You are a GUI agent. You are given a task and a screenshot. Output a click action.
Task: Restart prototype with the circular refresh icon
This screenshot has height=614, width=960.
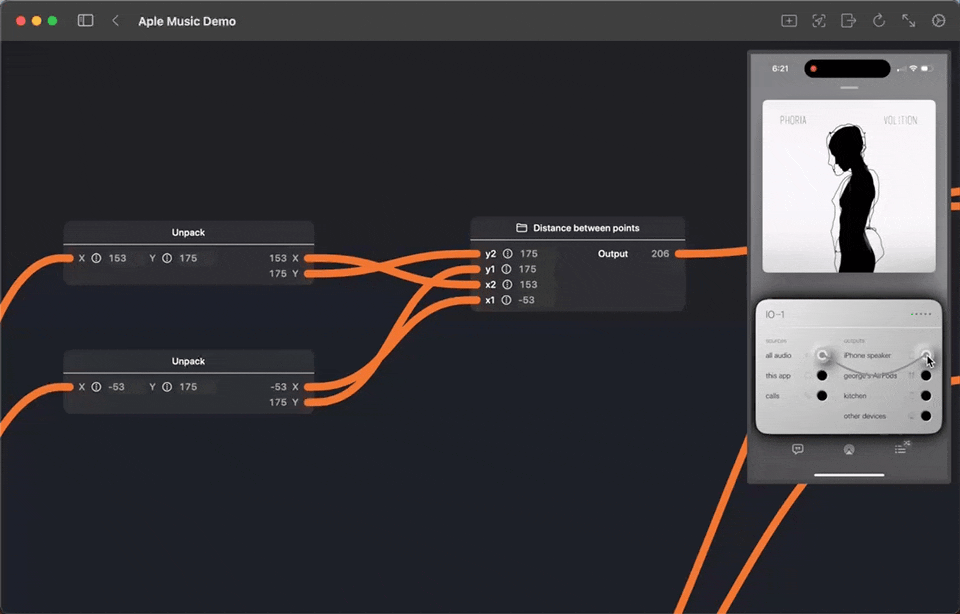879,20
